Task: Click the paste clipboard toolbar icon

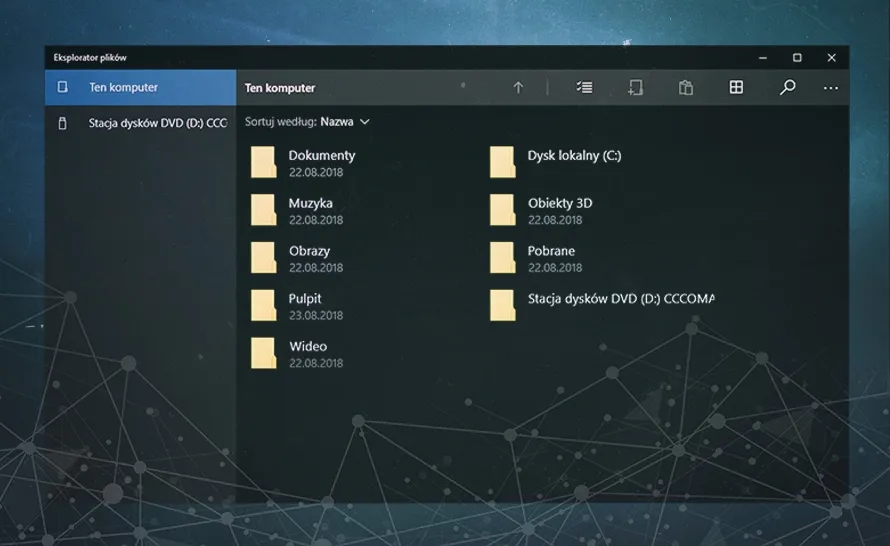Action: (x=686, y=87)
